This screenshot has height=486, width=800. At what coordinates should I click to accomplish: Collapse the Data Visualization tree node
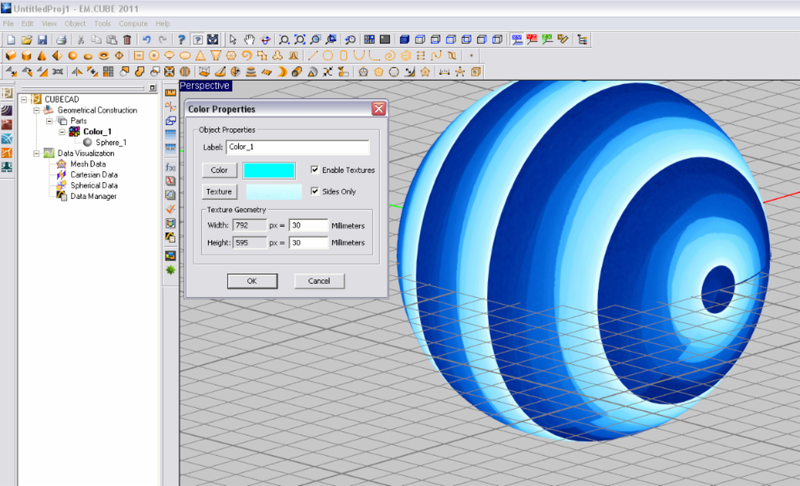[37, 153]
